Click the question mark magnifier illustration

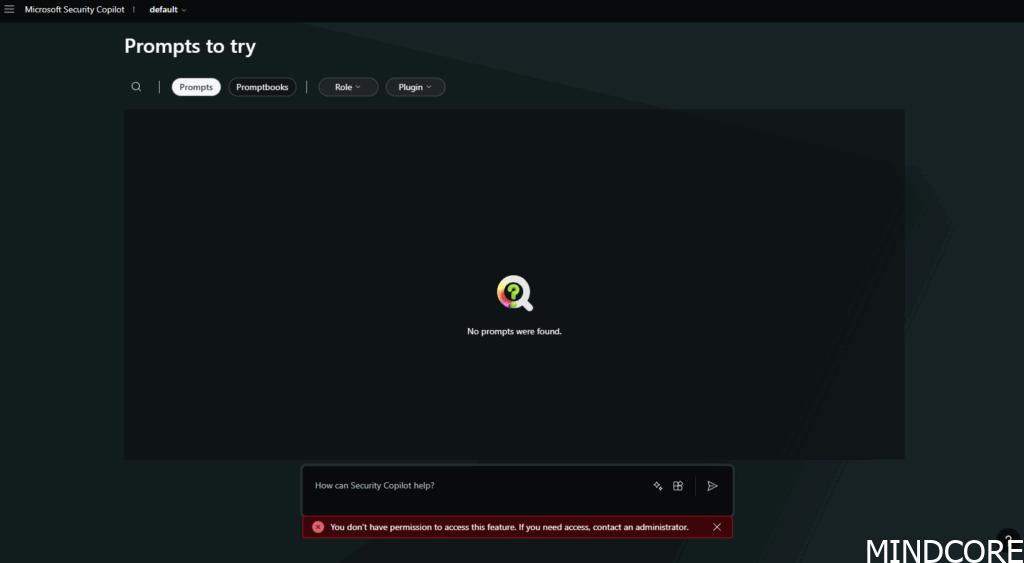pos(514,293)
